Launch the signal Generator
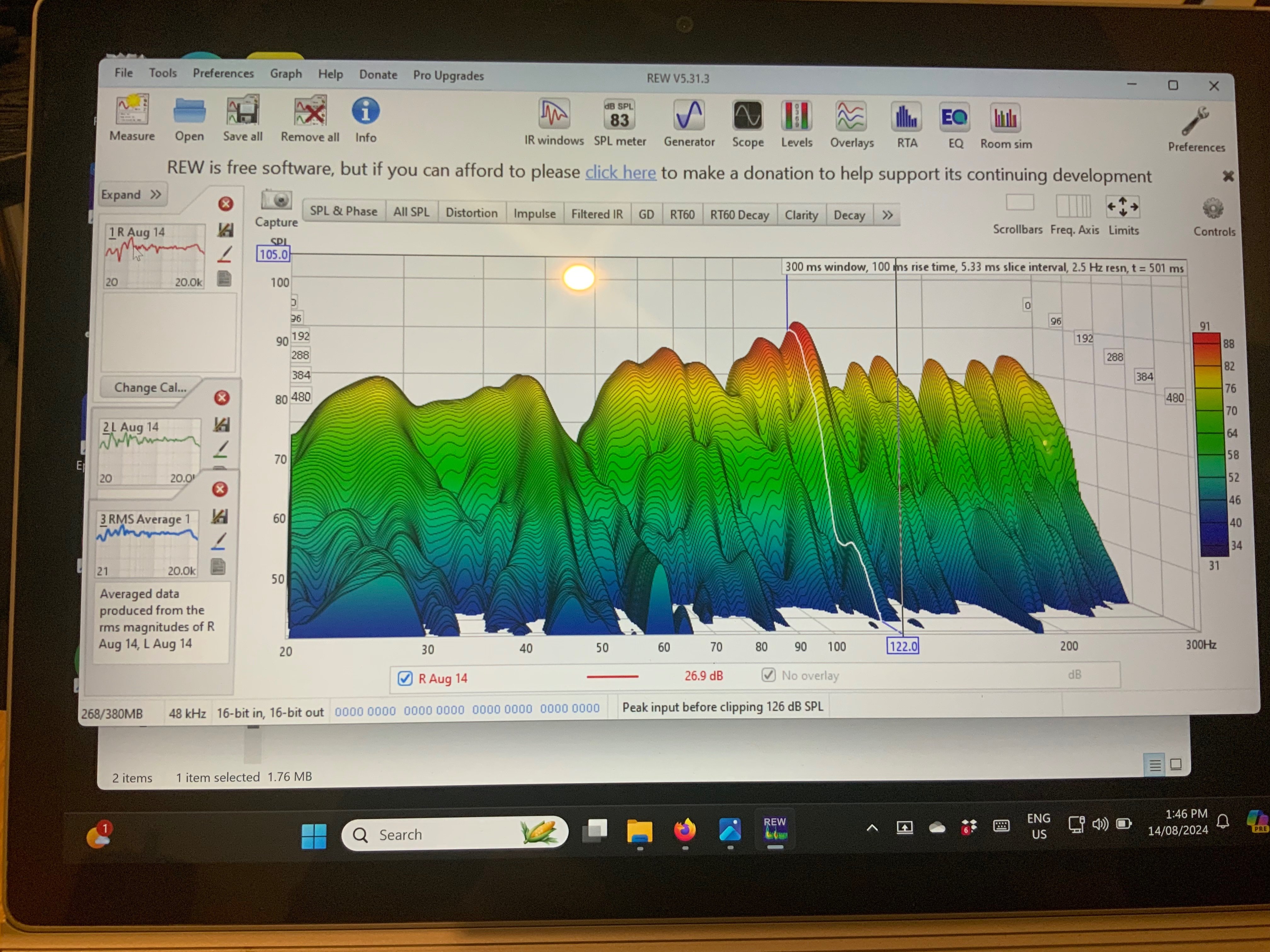 point(689,116)
